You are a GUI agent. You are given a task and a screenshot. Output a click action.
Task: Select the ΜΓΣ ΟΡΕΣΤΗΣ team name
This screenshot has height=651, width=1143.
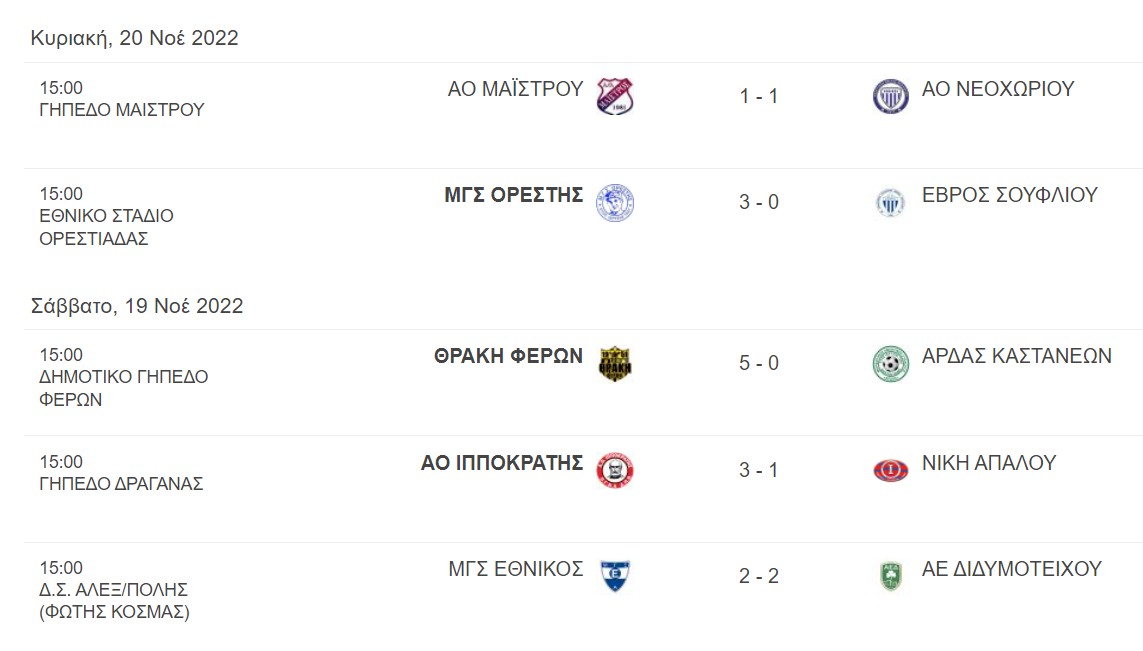(x=513, y=195)
